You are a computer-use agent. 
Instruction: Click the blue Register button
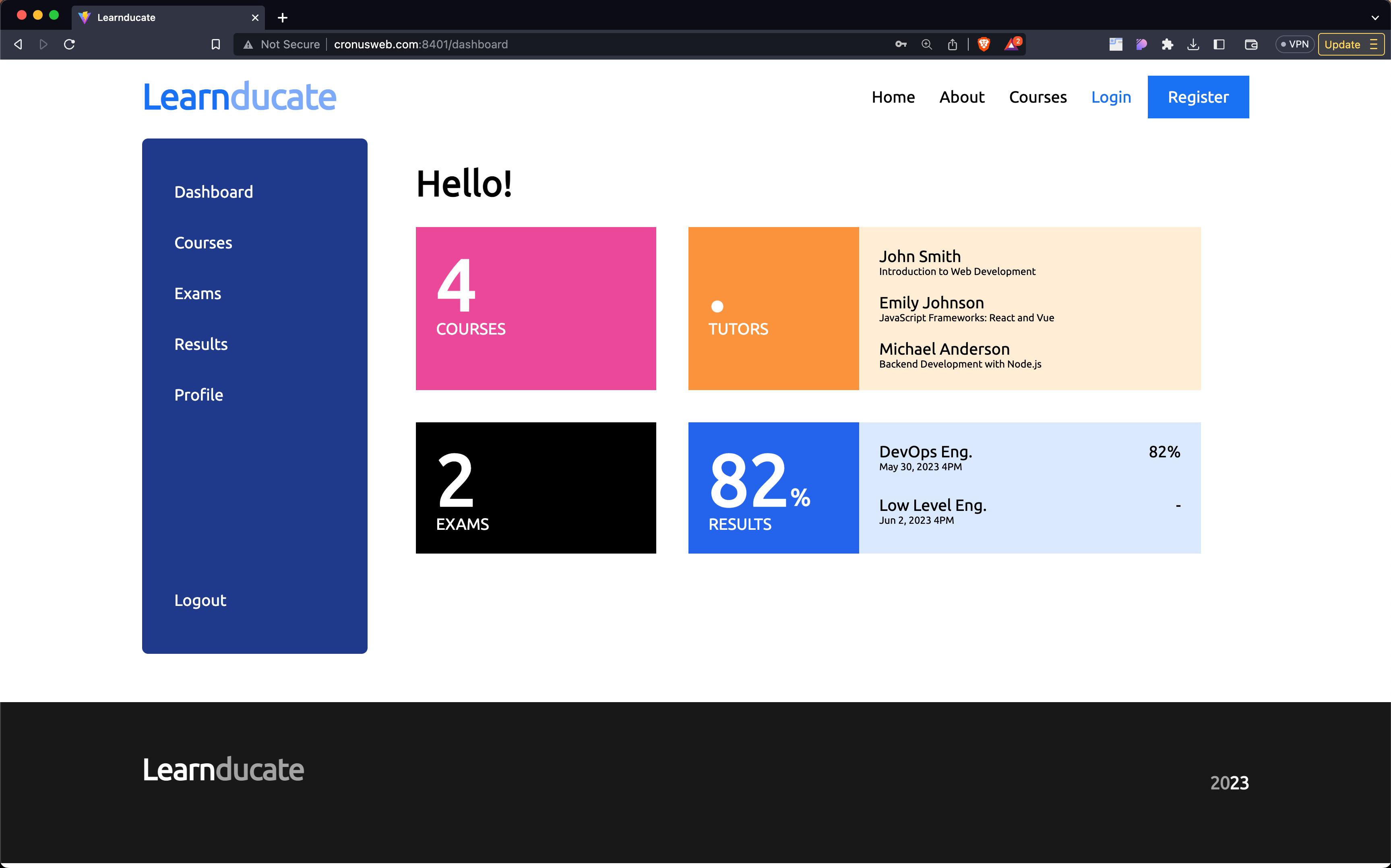pos(1197,97)
